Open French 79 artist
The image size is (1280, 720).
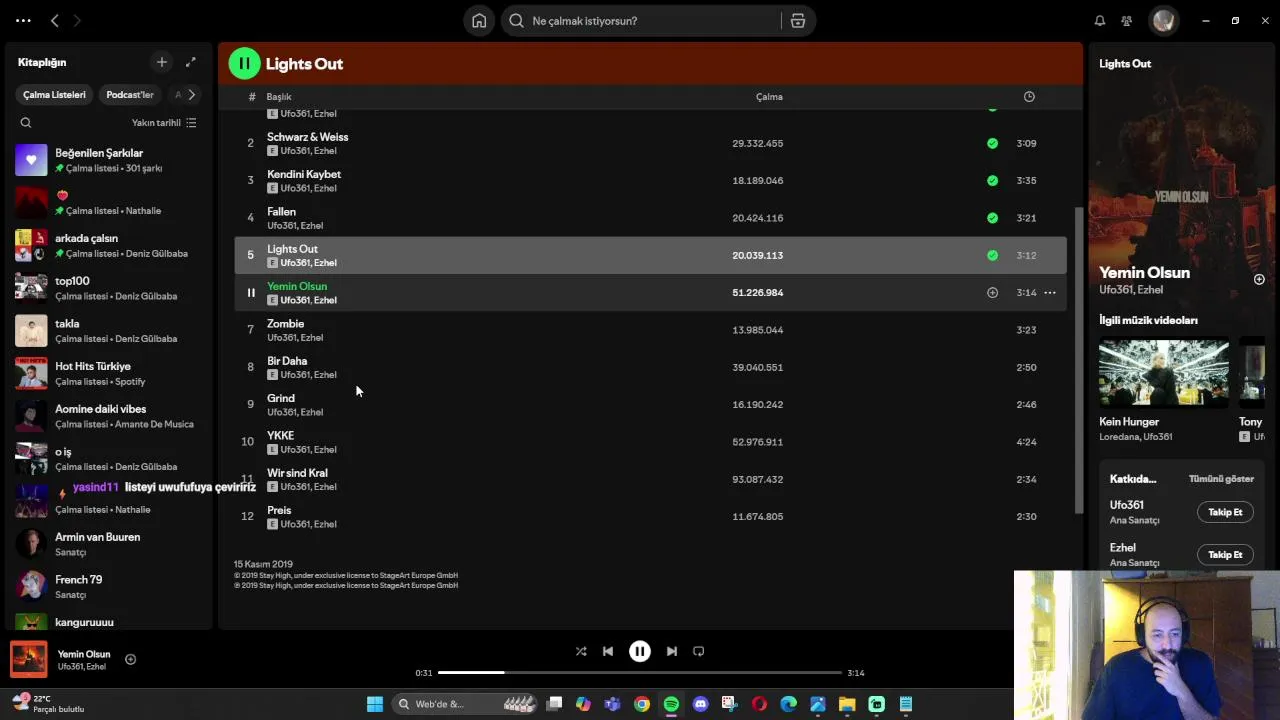click(x=108, y=587)
